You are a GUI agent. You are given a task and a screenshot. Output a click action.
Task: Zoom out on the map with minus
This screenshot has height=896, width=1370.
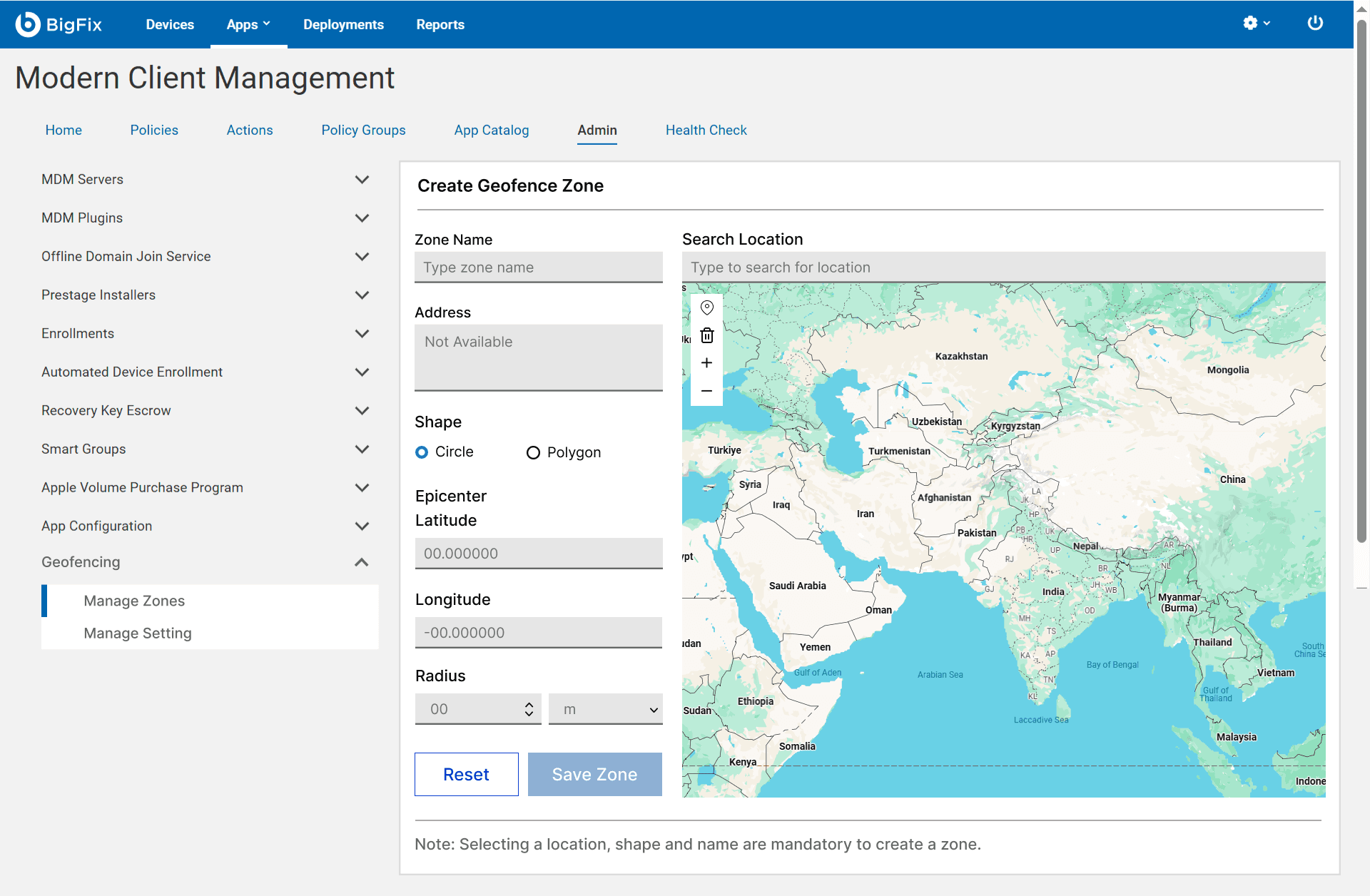706,391
